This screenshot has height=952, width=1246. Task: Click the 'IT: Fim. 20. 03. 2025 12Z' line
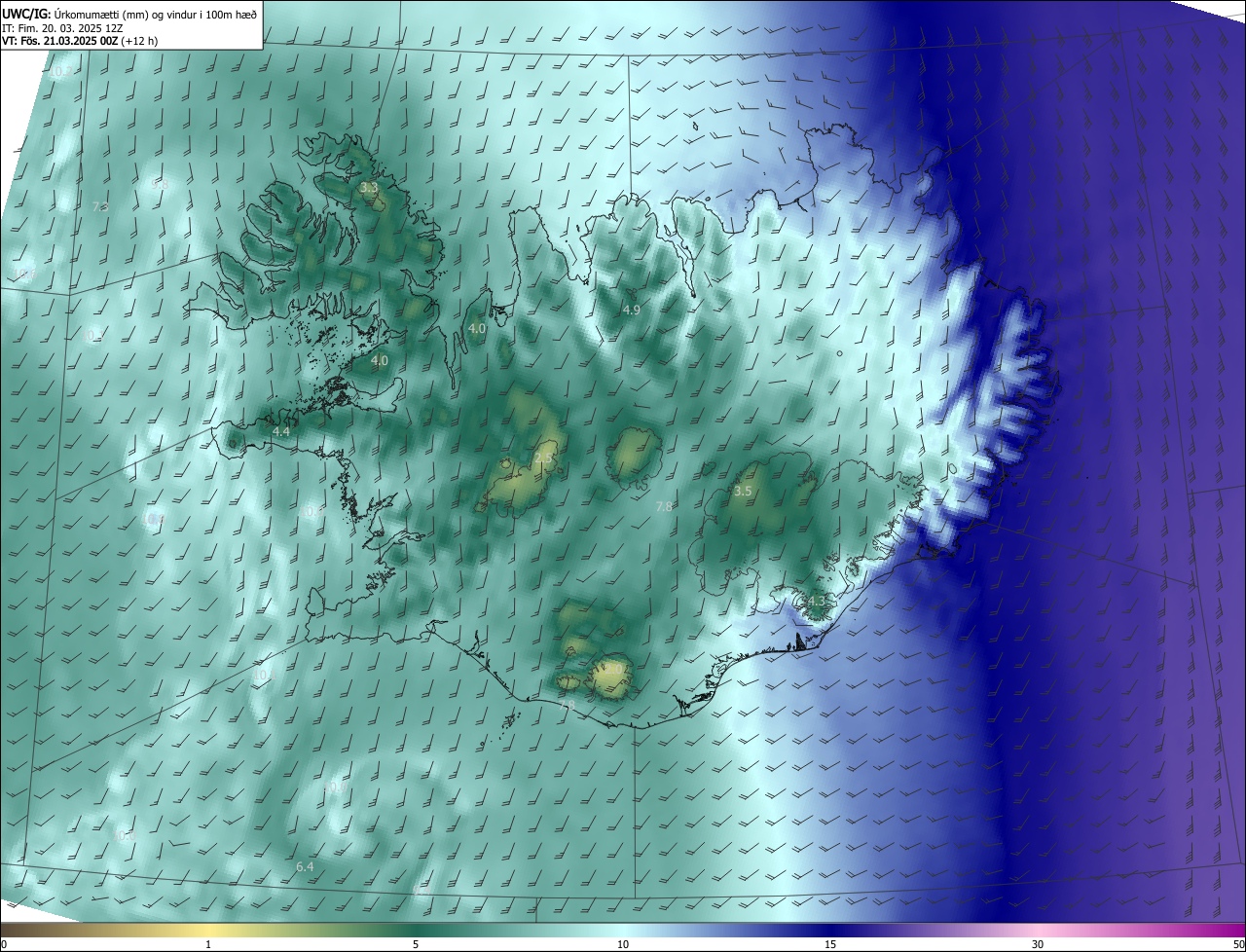pos(61,27)
